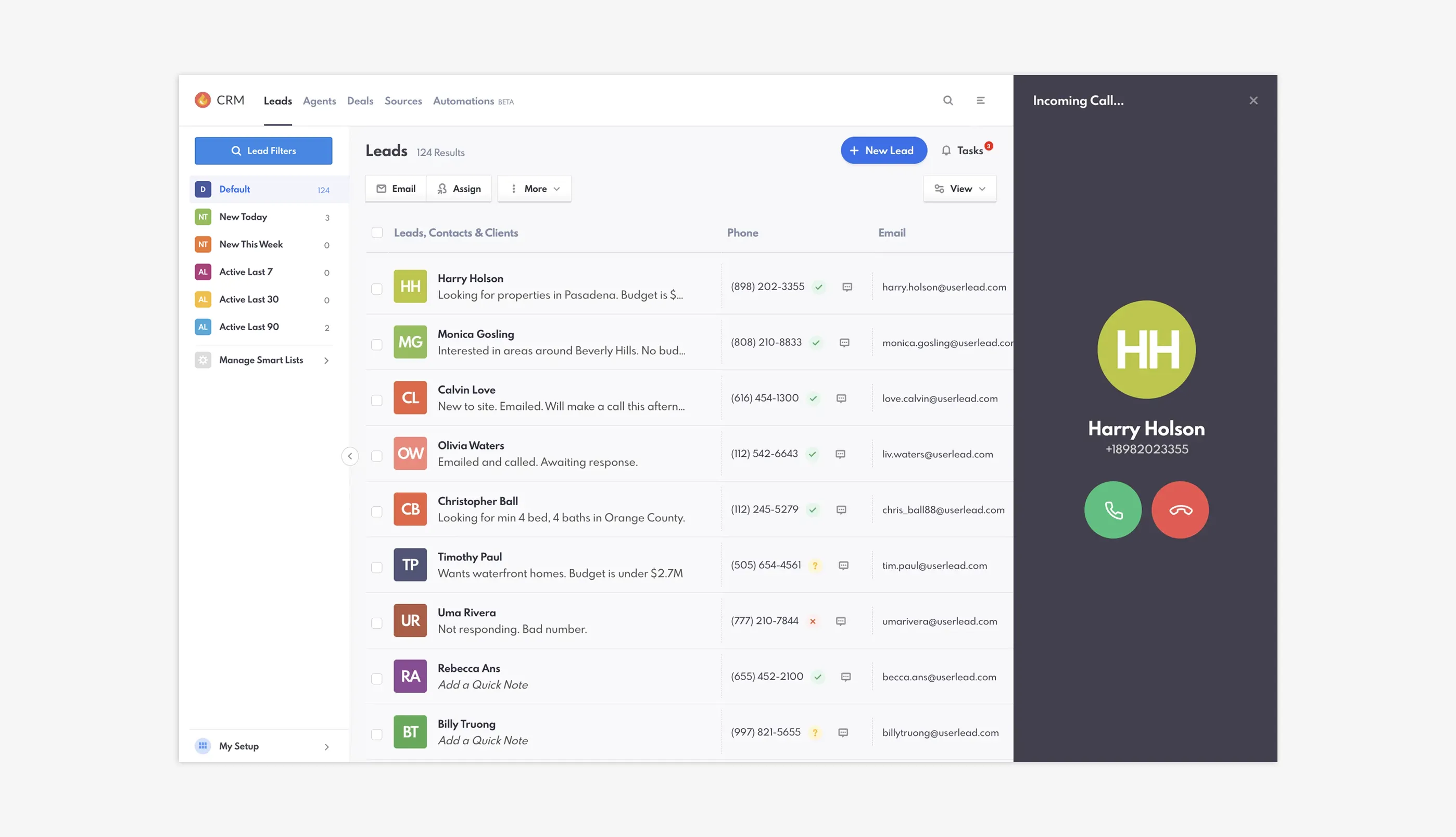Viewport: 1456px width, 837px height.
Task: Click email address harry.holson@userlead.com
Action: click(944, 287)
